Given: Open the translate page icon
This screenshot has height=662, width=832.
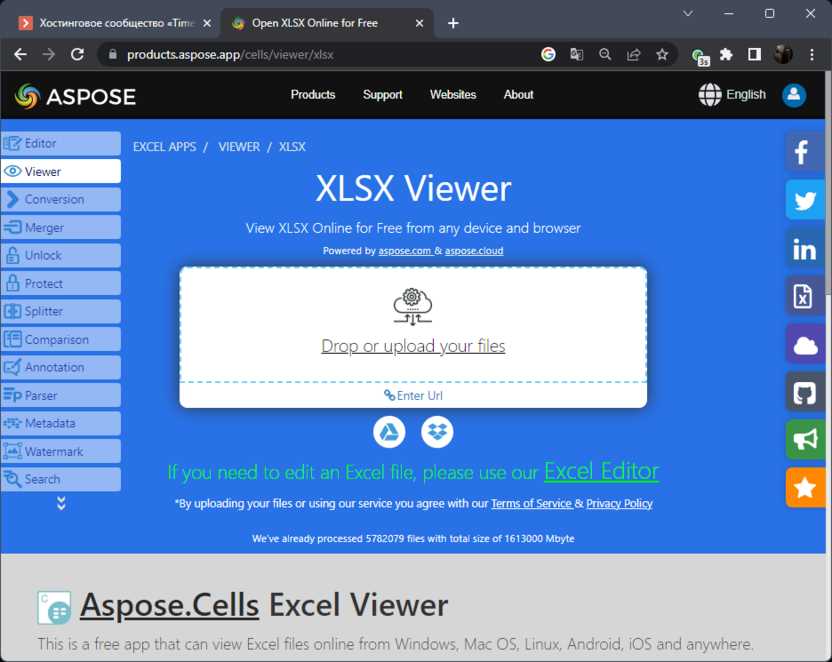Looking at the screenshot, I should coord(577,54).
